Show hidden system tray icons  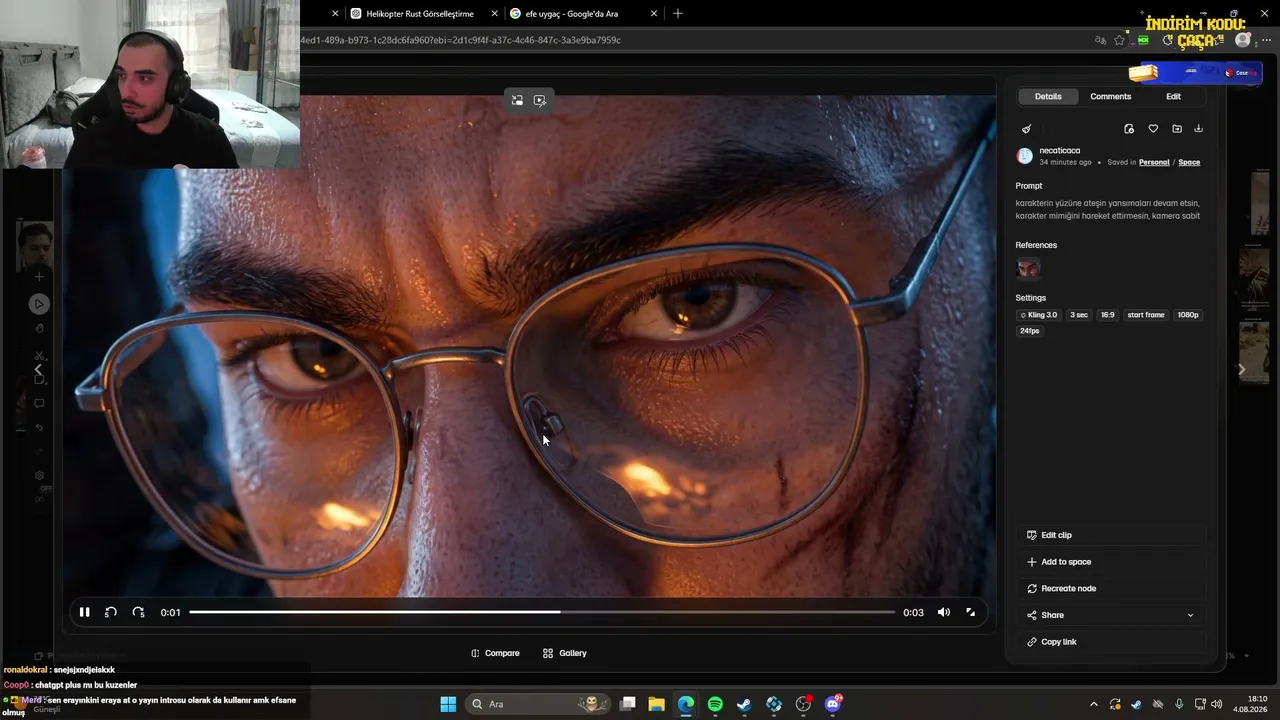[x=1093, y=704]
